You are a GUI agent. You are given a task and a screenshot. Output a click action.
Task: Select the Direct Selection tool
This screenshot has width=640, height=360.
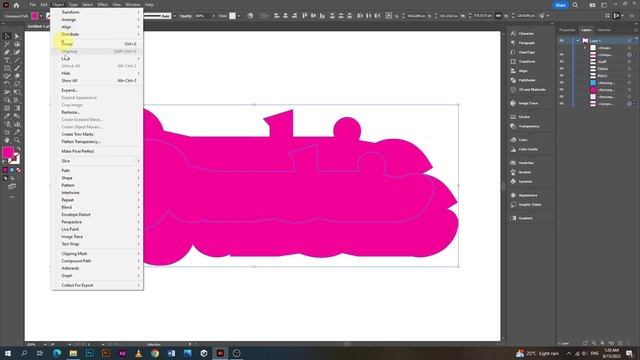pos(17,36)
